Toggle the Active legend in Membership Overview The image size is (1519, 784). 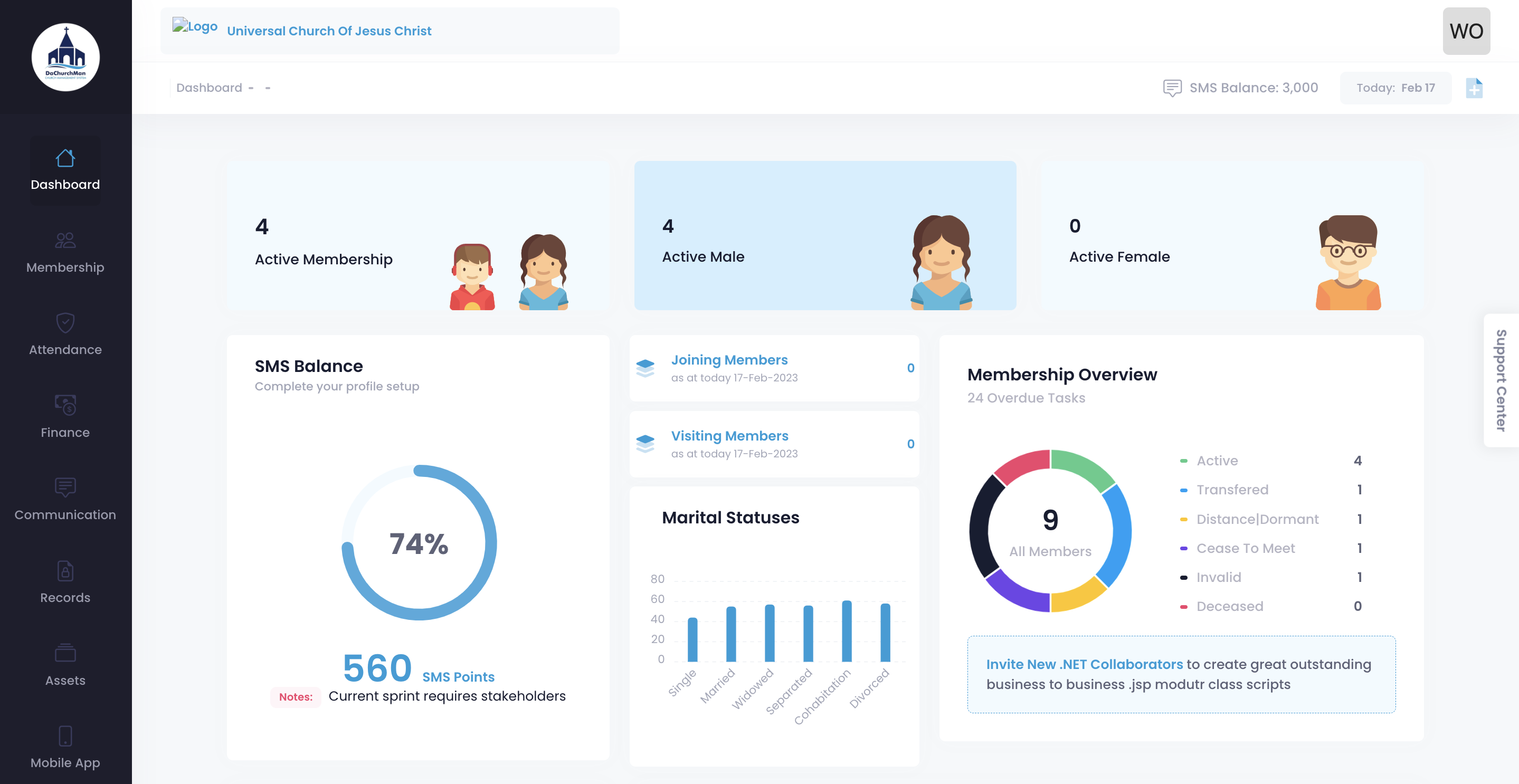click(1217, 461)
